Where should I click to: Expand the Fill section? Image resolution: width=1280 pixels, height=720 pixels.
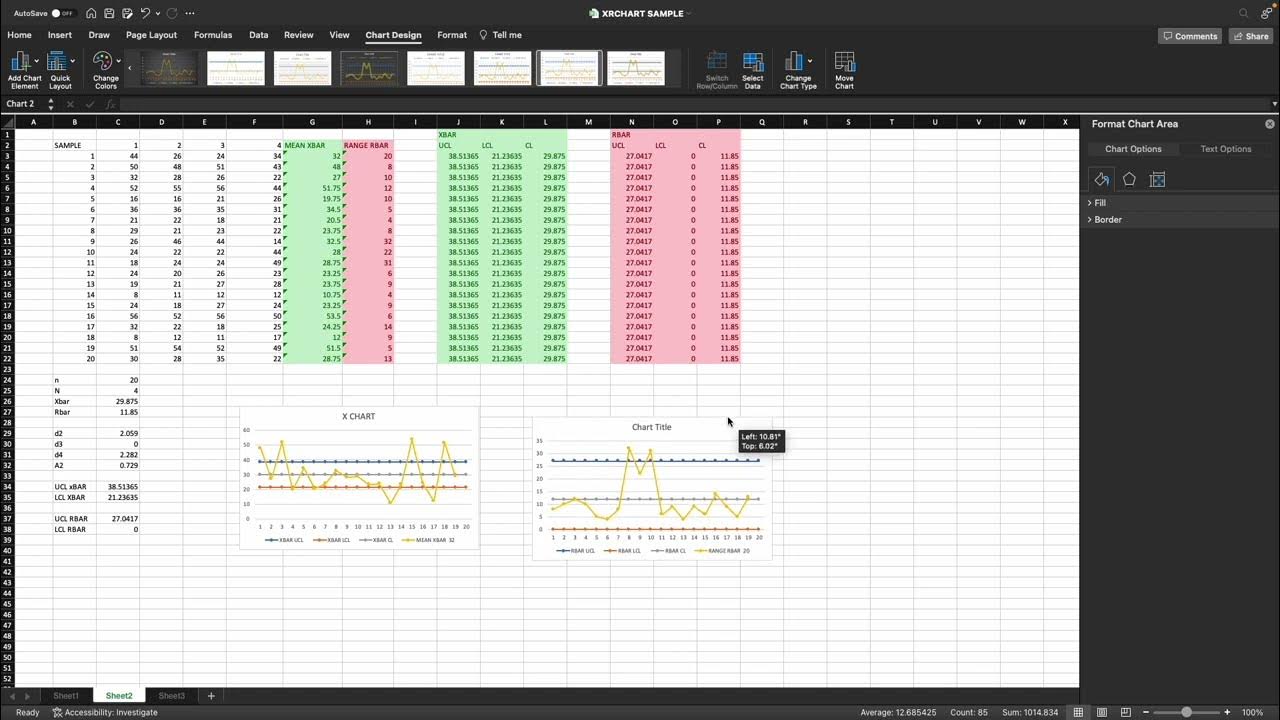1097,203
